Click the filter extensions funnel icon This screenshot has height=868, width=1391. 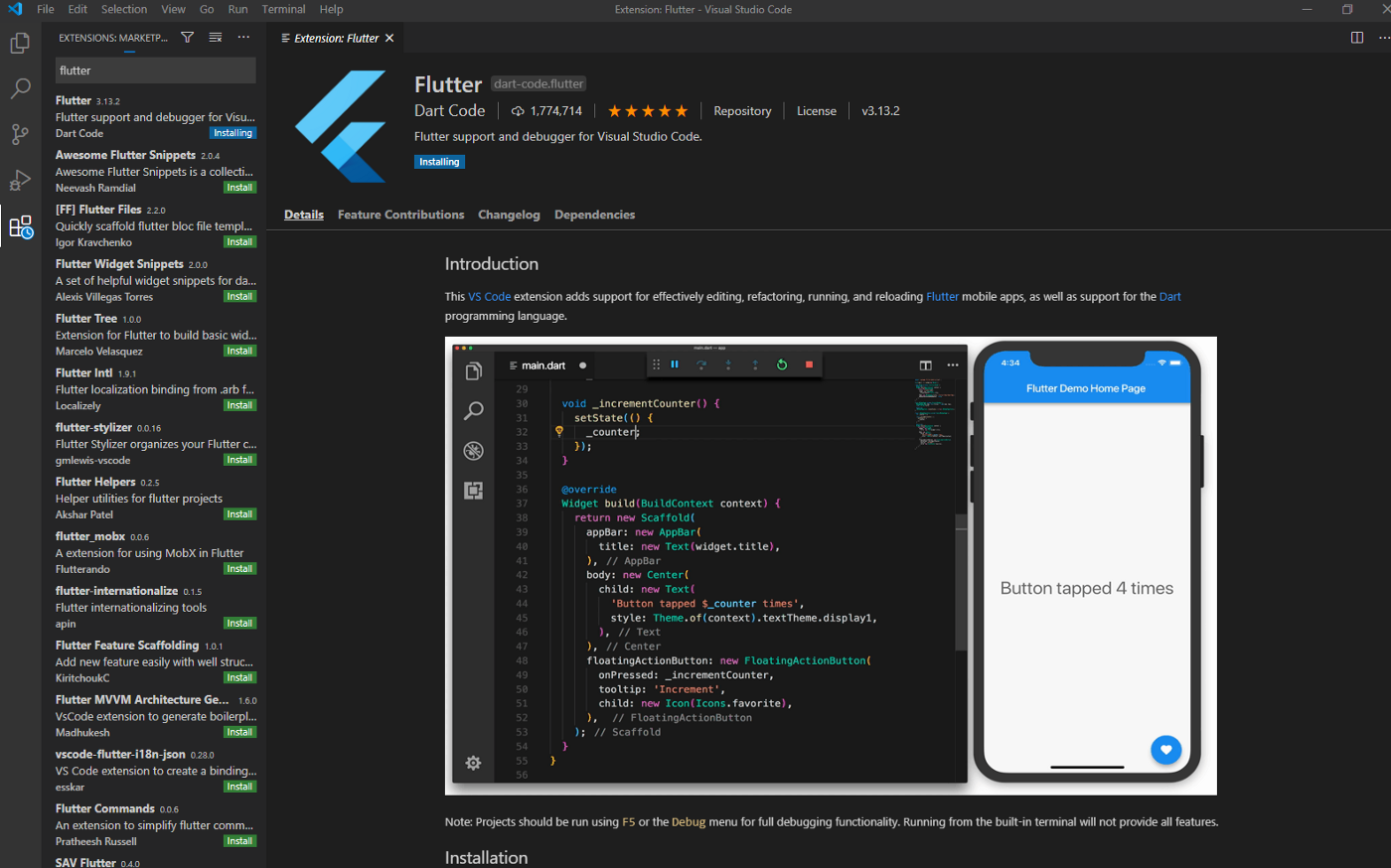(x=187, y=38)
